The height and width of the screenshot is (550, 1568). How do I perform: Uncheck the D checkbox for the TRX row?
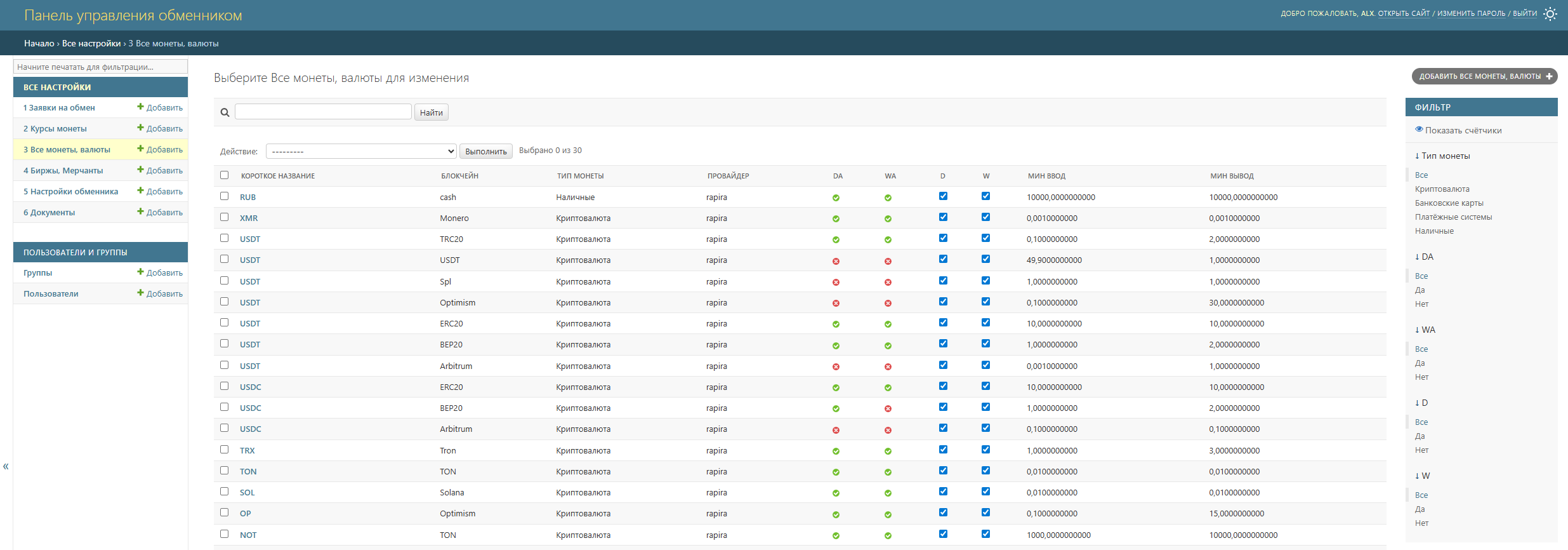pyautogui.click(x=943, y=450)
